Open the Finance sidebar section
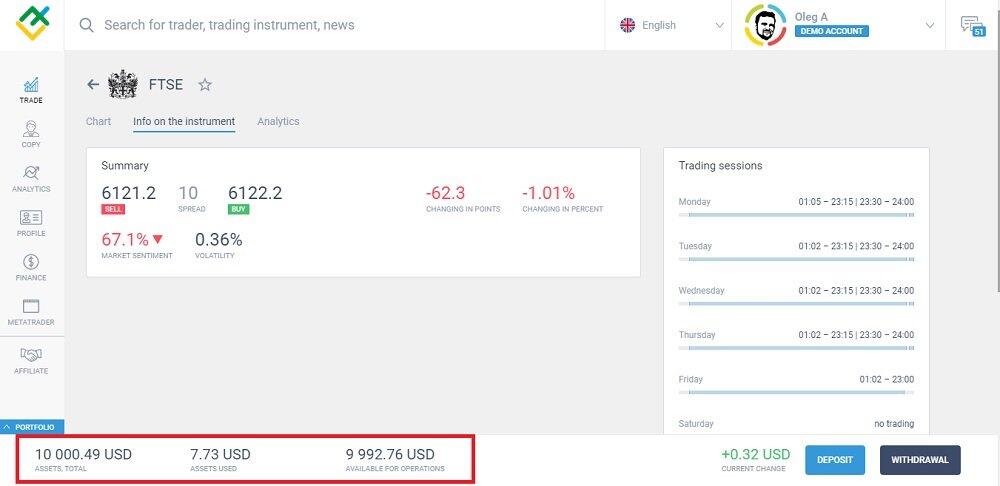The image size is (1000, 486). (x=31, y=266)
